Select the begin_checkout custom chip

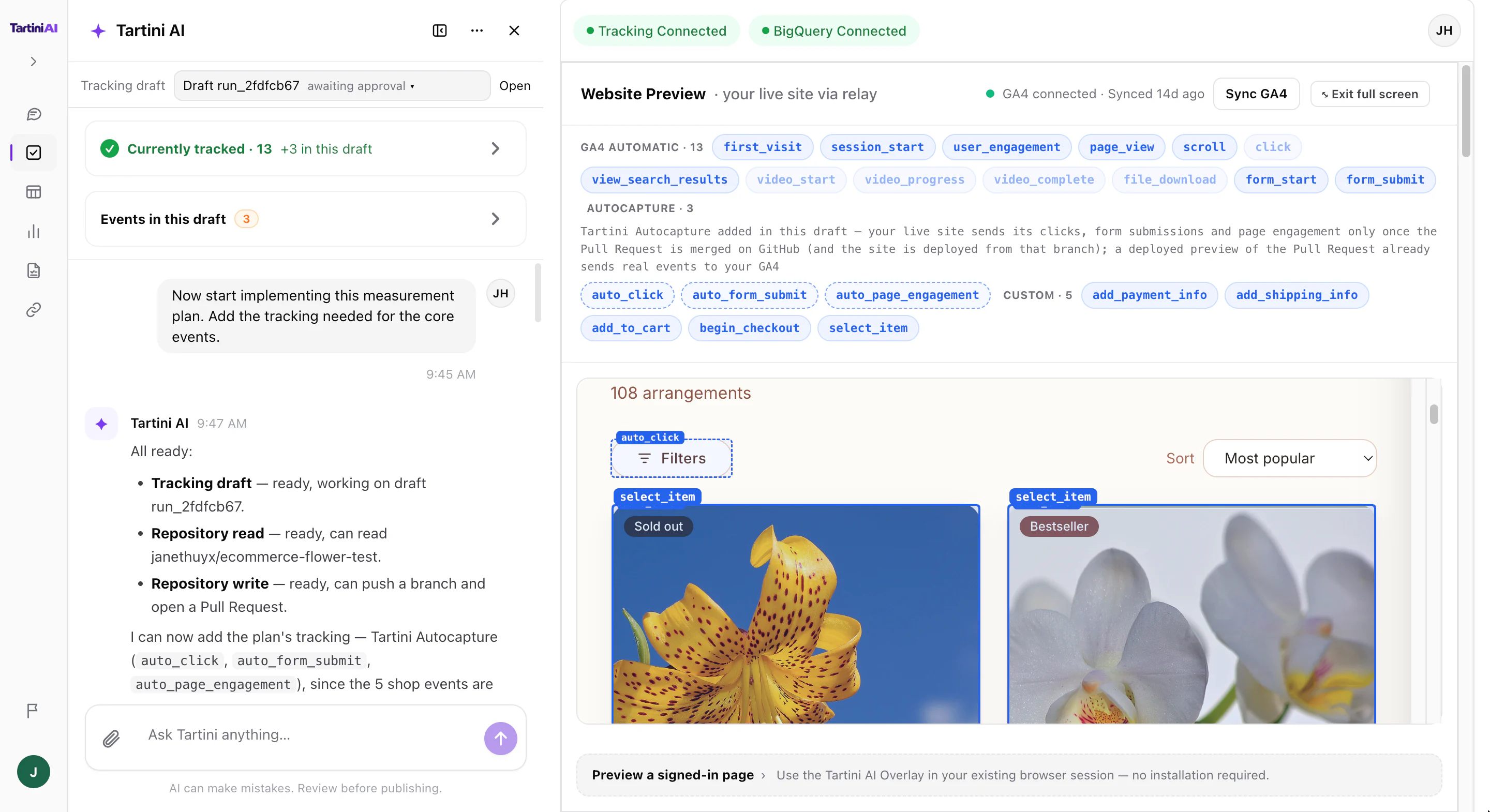pyautogui.click(x=749, y=328)
